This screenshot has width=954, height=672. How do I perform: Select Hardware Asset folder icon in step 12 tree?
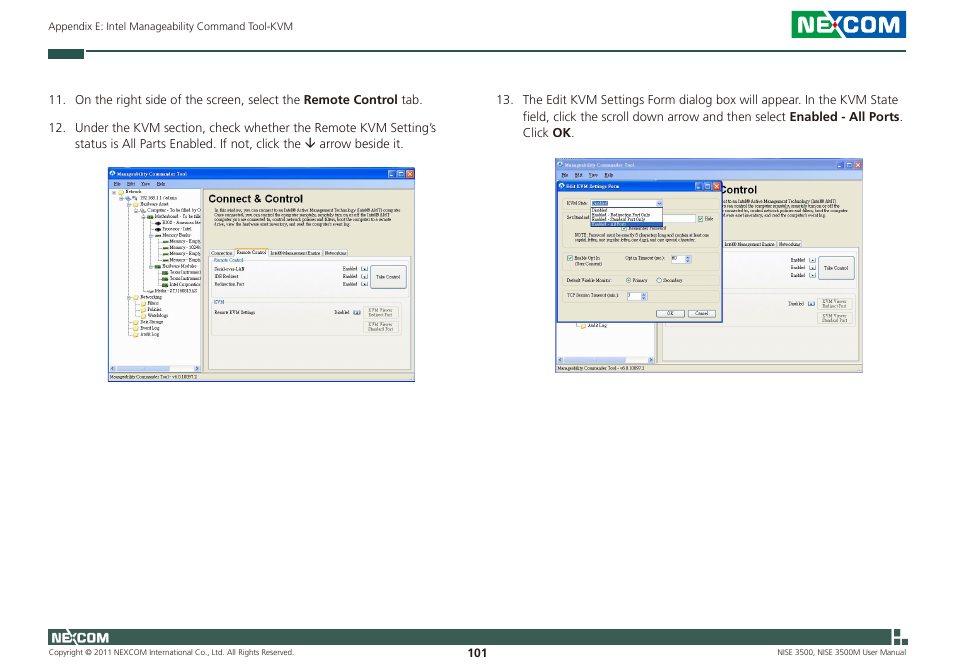[136, 204]
